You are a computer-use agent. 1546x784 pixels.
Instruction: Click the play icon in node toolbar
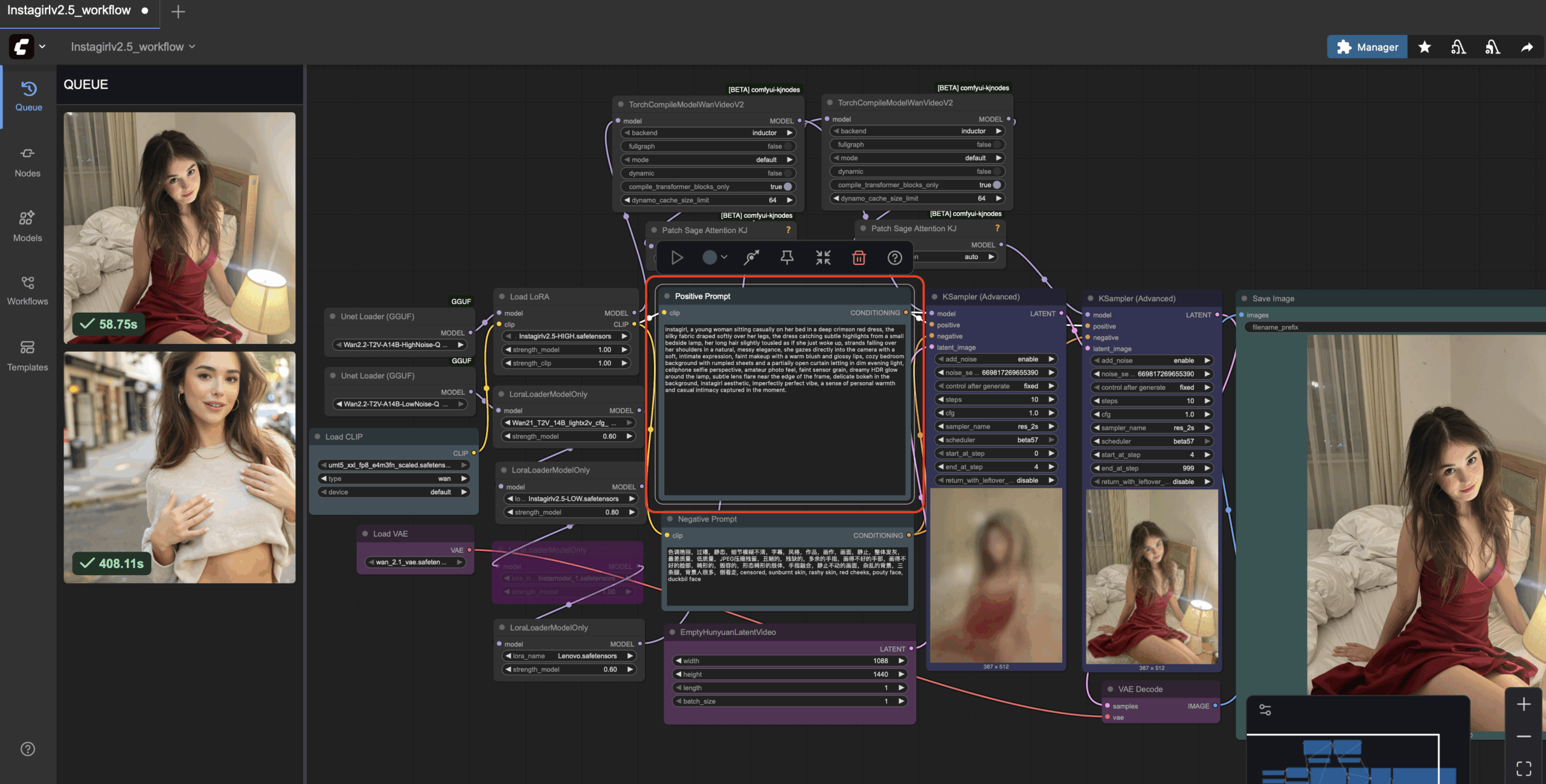tap(677, 258)
